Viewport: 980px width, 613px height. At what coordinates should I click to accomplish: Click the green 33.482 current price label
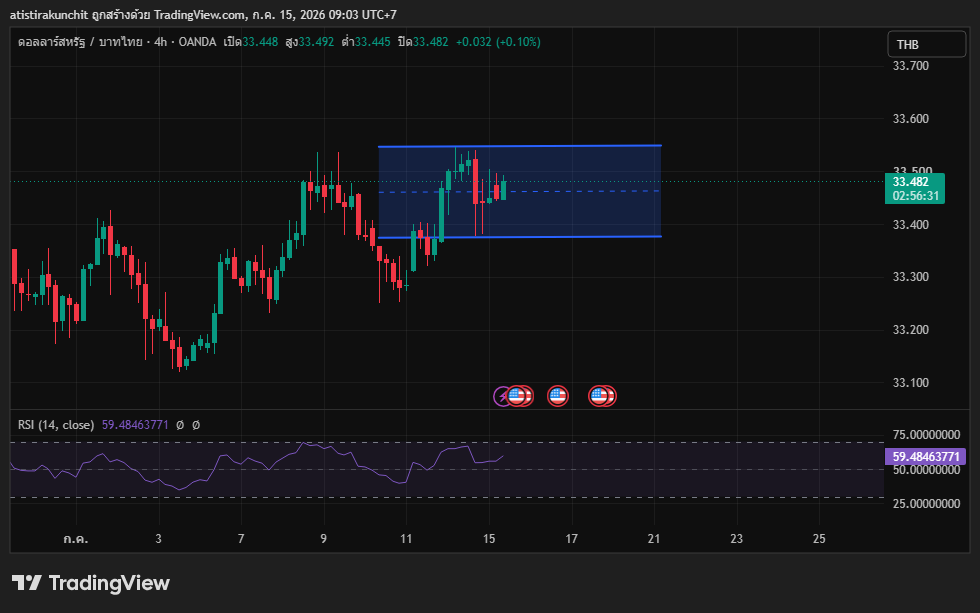915,189
